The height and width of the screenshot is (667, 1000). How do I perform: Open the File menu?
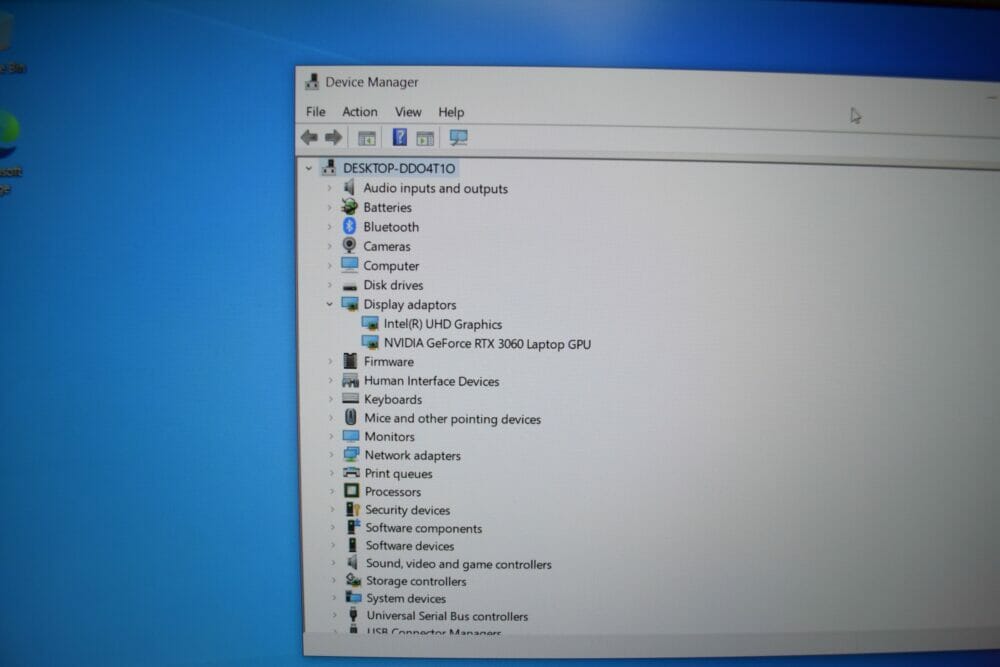[315, 112]
